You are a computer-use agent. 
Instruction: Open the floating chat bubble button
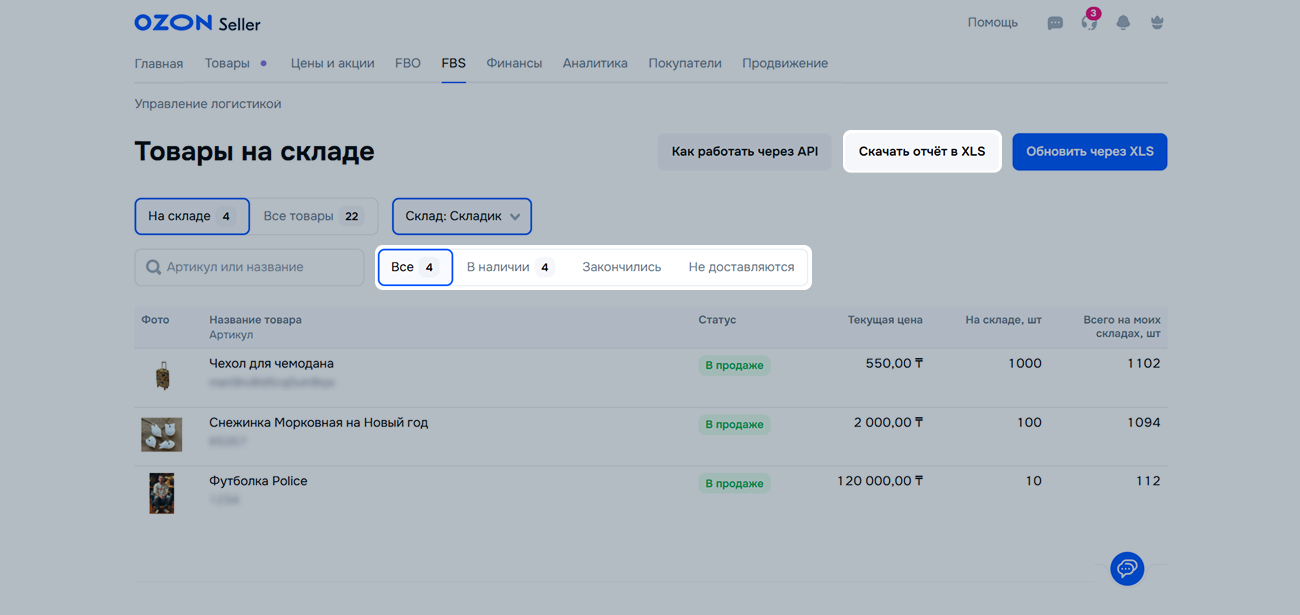(x=1127, y=569)
